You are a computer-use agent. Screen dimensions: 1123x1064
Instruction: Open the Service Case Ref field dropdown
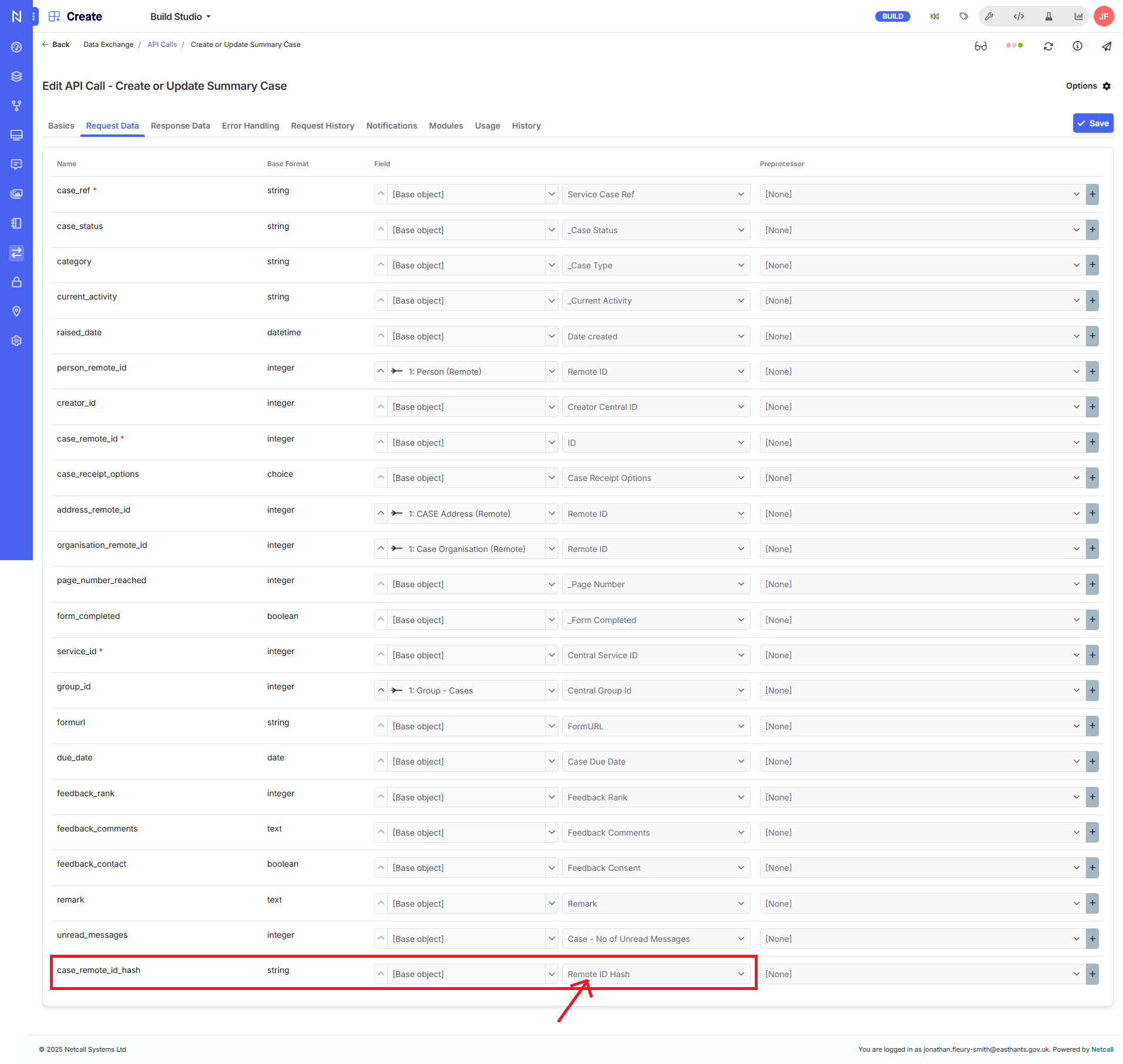[656, 194]
